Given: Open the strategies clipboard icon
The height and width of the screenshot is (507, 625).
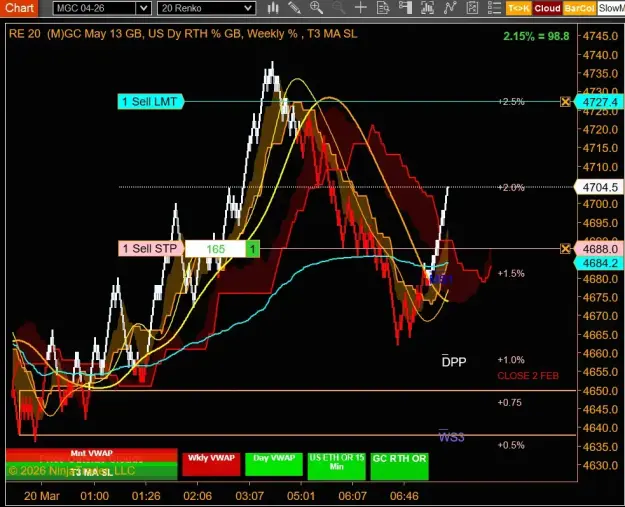Looking at the screenshot, I should pyautogui.click(x=472, y=8).
